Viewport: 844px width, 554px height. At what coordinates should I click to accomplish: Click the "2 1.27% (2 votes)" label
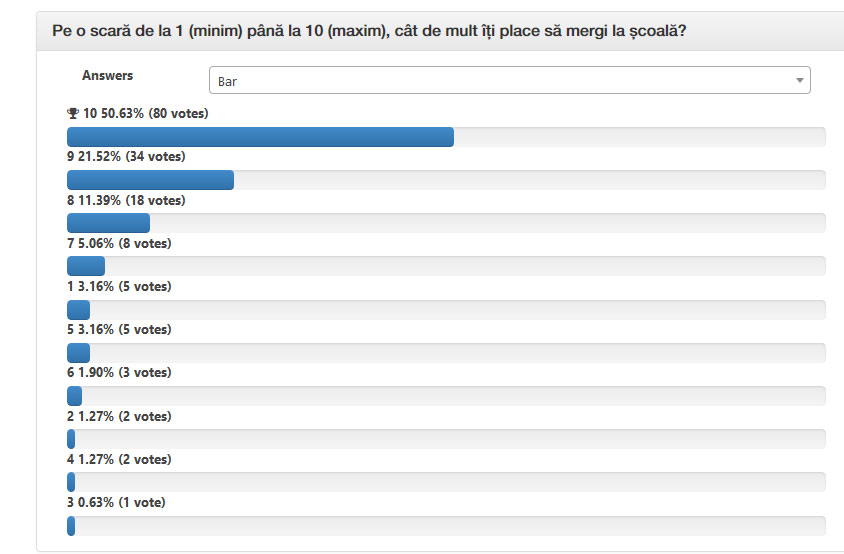(x=119, y=416)
